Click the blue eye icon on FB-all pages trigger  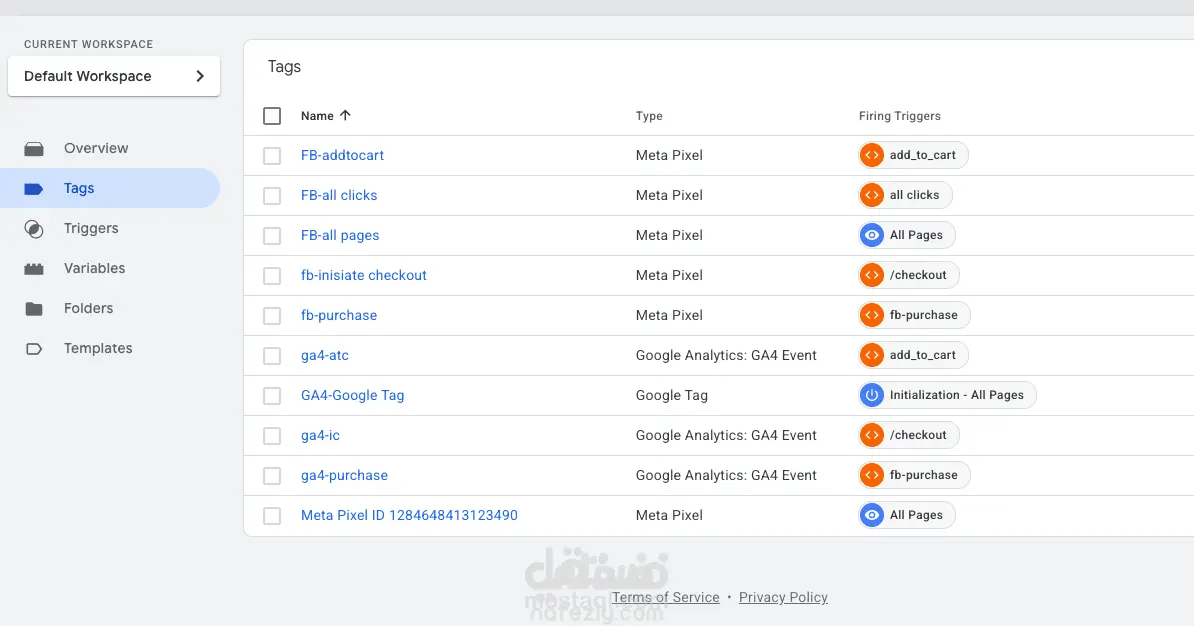coord(872,235)
